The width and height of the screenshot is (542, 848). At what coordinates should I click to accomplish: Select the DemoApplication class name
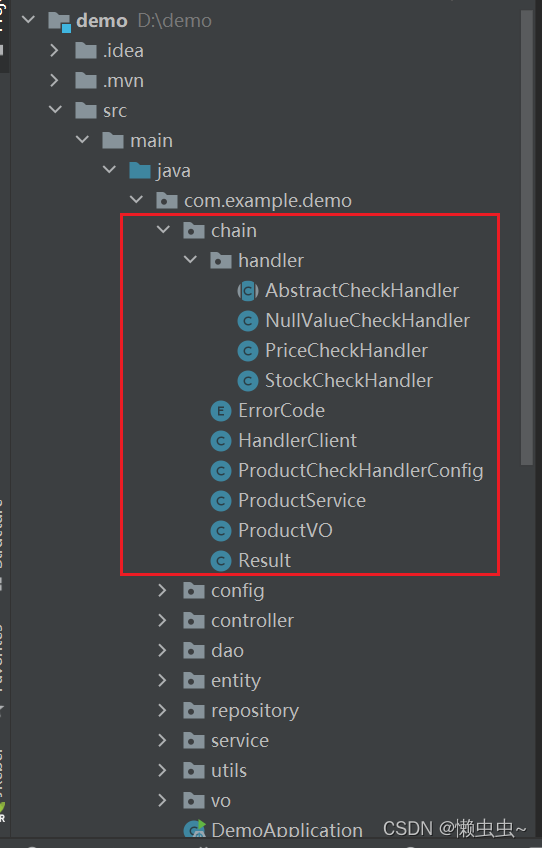[x=287, y=830]
